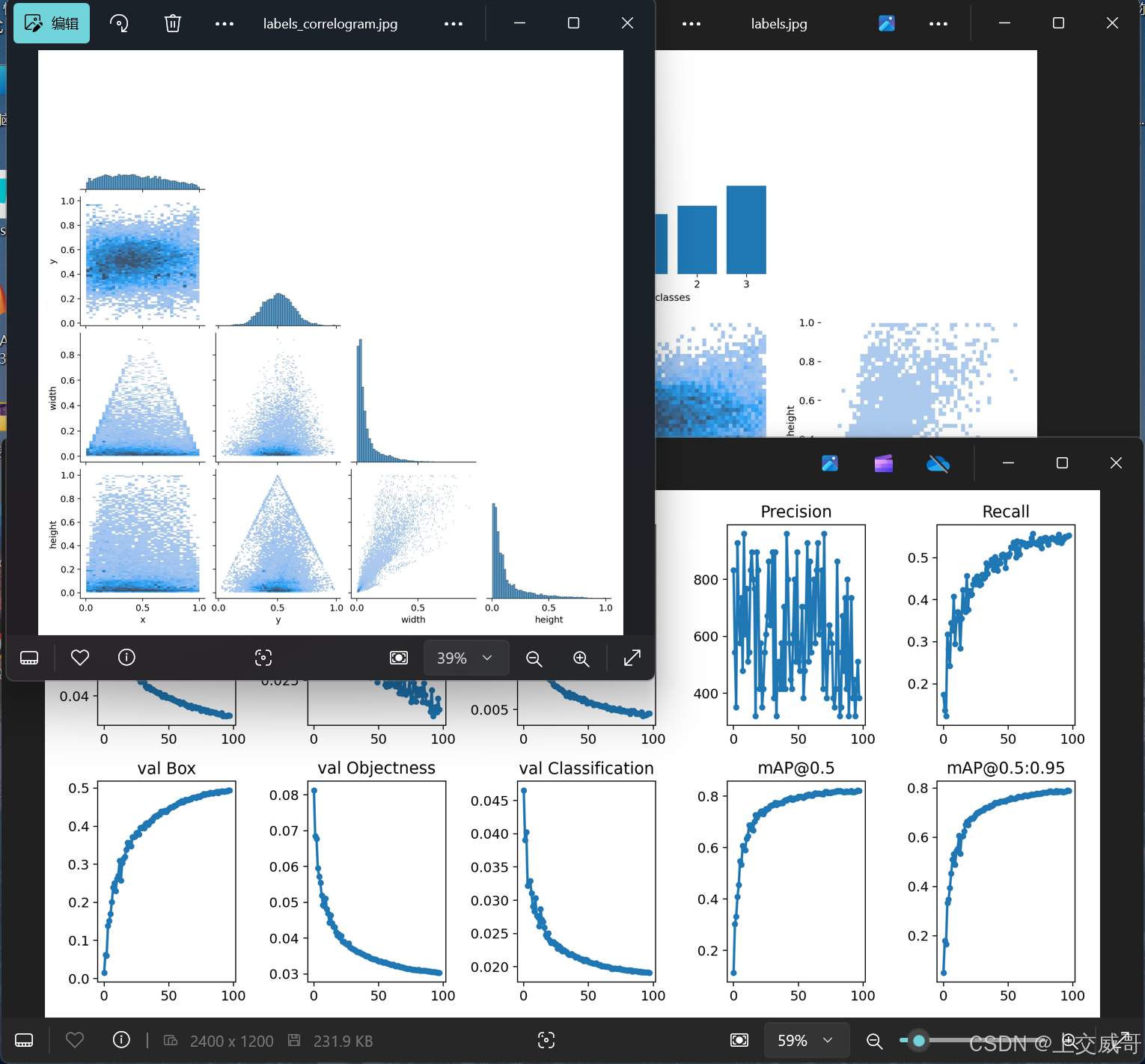Click the OneDrive cloud icon in results window

point(938,464)
